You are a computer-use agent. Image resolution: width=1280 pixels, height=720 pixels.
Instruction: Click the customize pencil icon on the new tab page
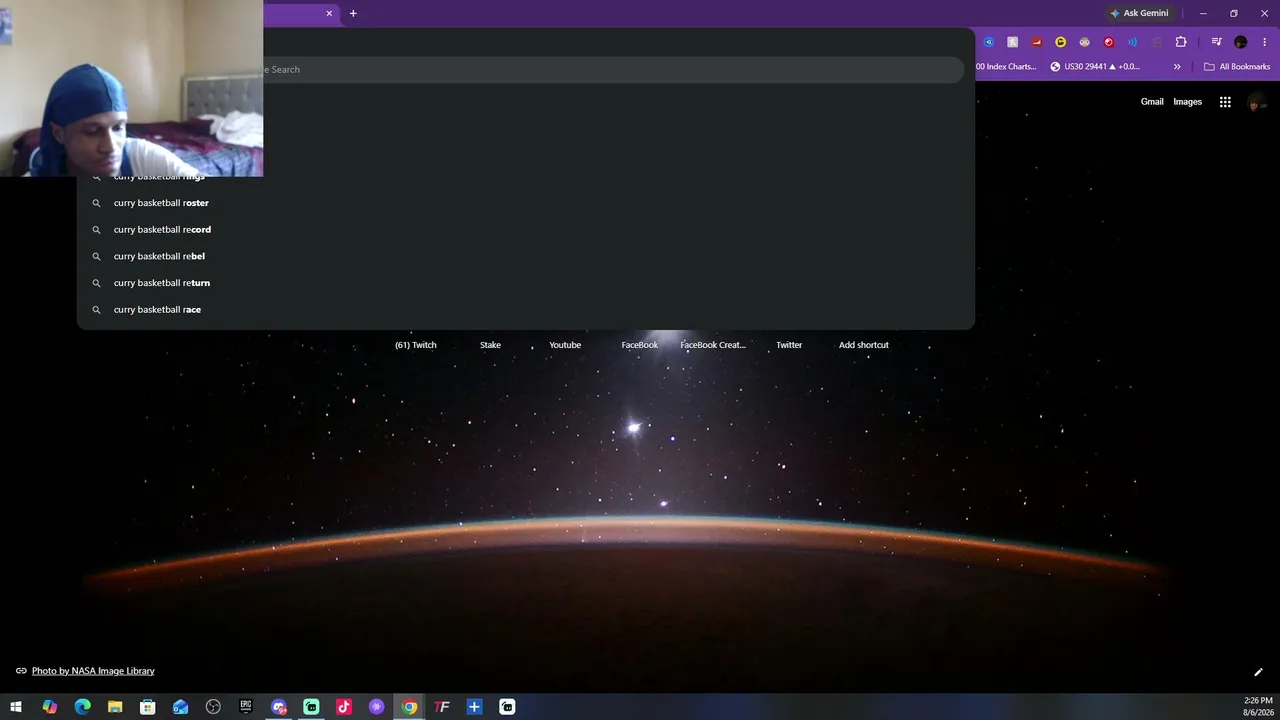[1258, 672]
